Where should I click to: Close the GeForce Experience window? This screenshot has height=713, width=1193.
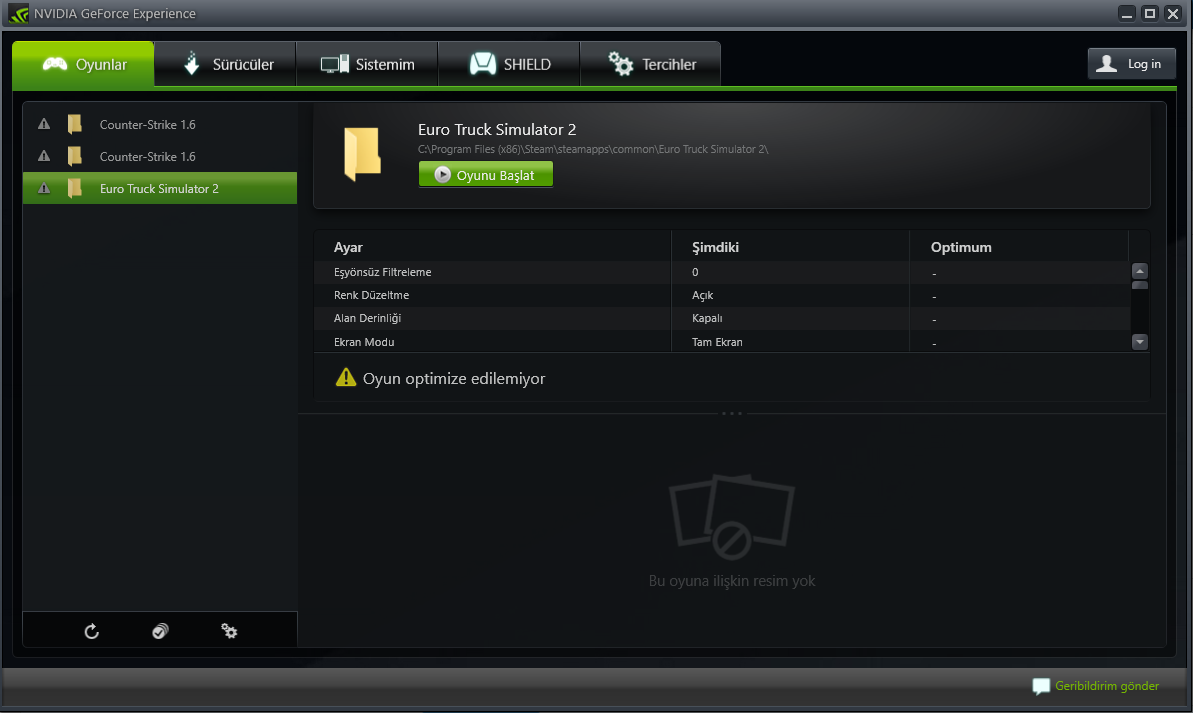tap(1172, 13)
